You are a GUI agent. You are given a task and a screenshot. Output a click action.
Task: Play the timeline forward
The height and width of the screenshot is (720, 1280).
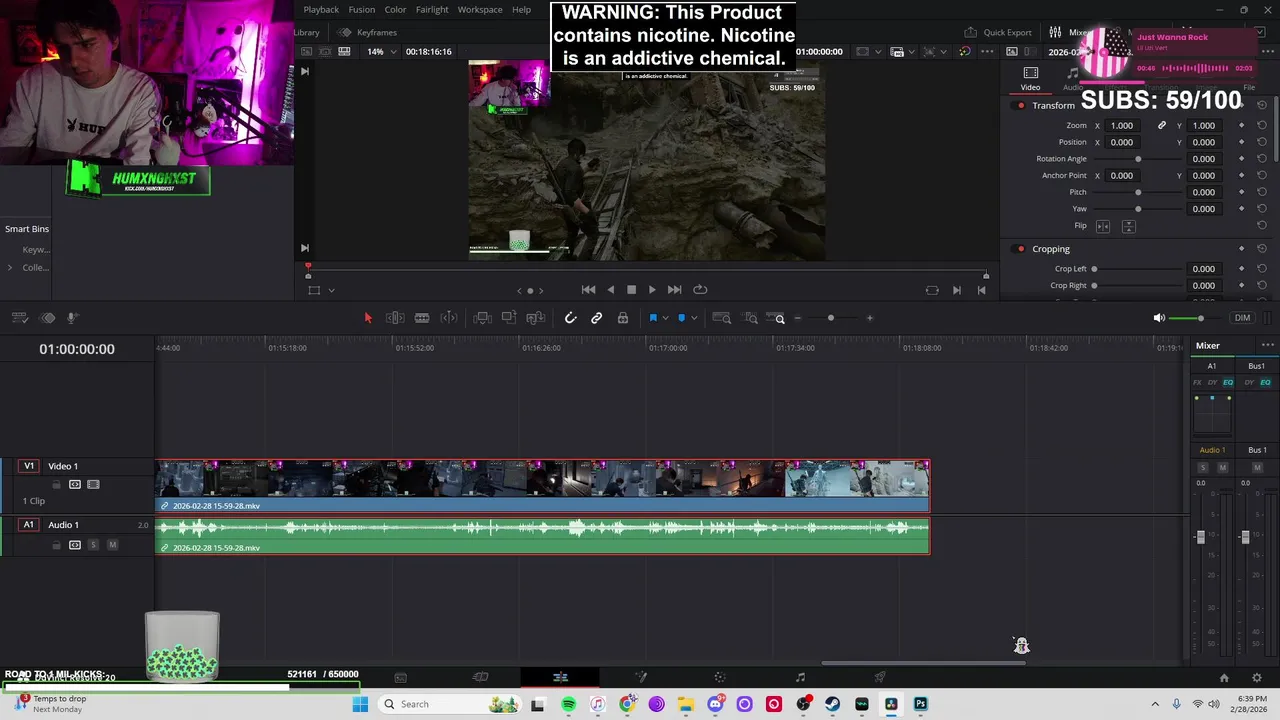652,290
